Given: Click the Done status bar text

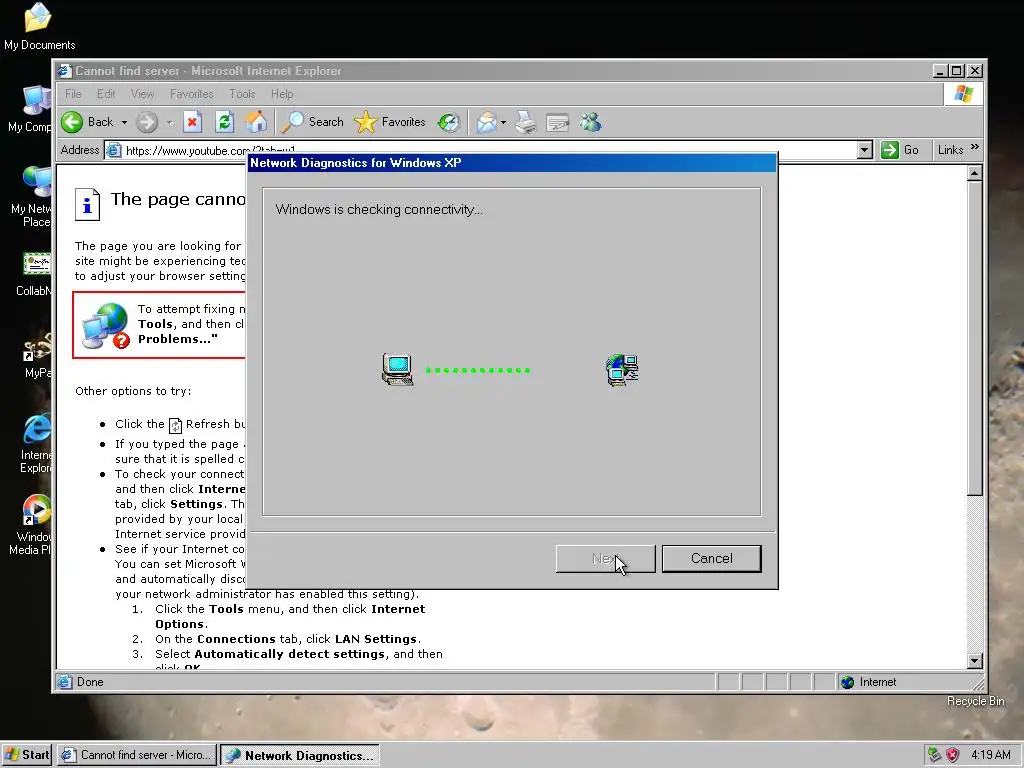Looking at the screenshot, I should click(x=90, y=682).
